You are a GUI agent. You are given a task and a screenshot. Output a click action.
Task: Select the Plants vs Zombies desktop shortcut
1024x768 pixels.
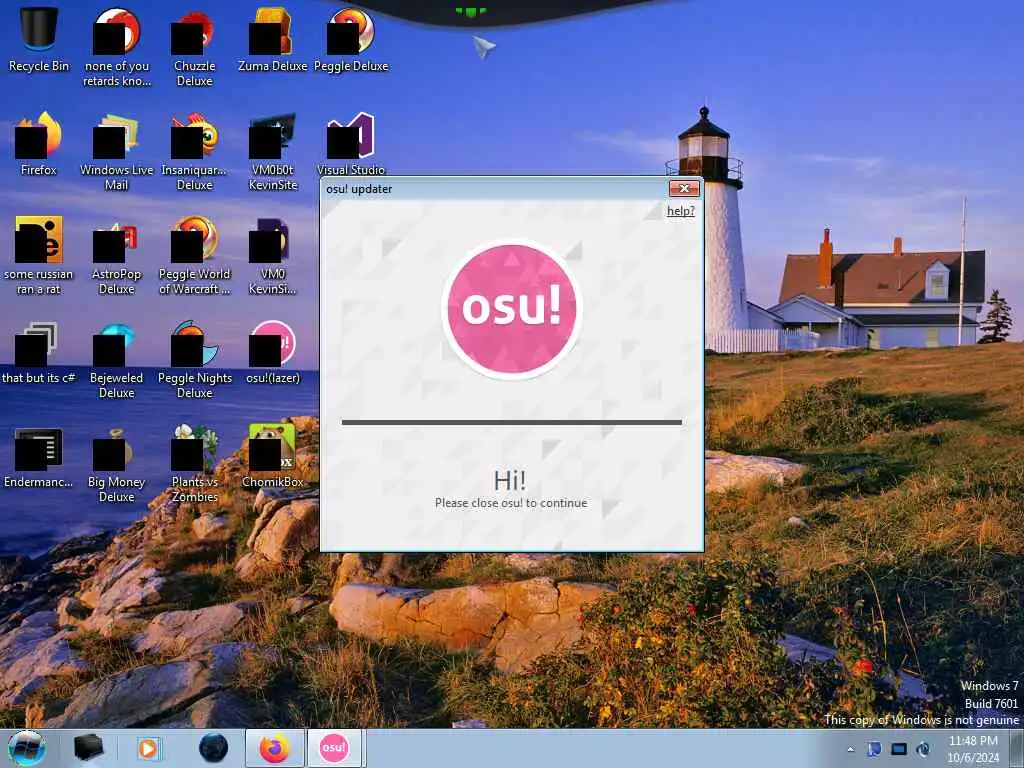tap(194, 464)
